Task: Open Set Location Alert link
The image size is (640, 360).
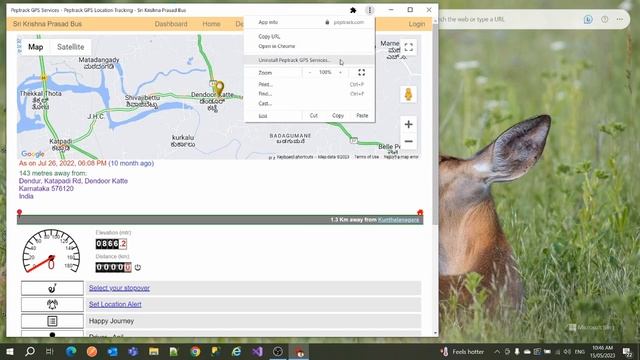Action: coord(115,304)
